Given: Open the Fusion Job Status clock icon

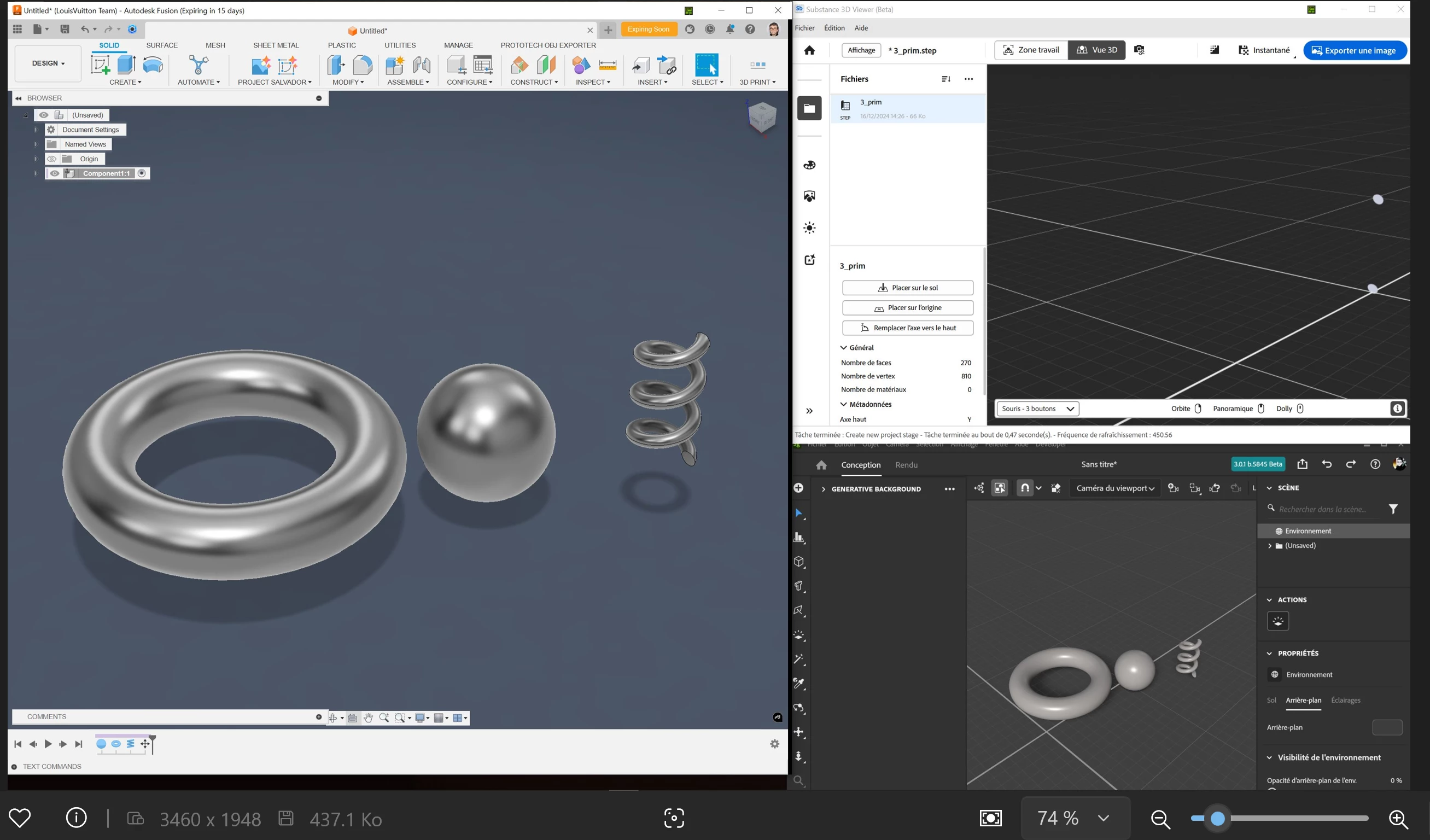Looking at the screenshot, I should 710,30.
